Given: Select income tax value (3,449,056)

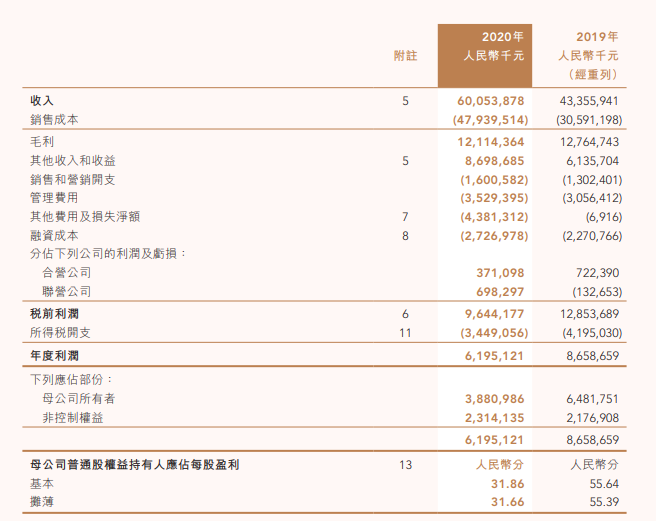Looking at the screenshot, I should pos(494,333).
